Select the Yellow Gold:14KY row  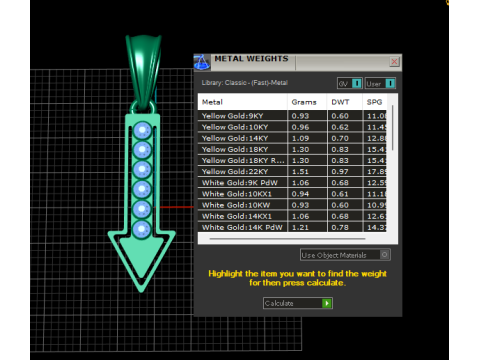pos(292,138)
